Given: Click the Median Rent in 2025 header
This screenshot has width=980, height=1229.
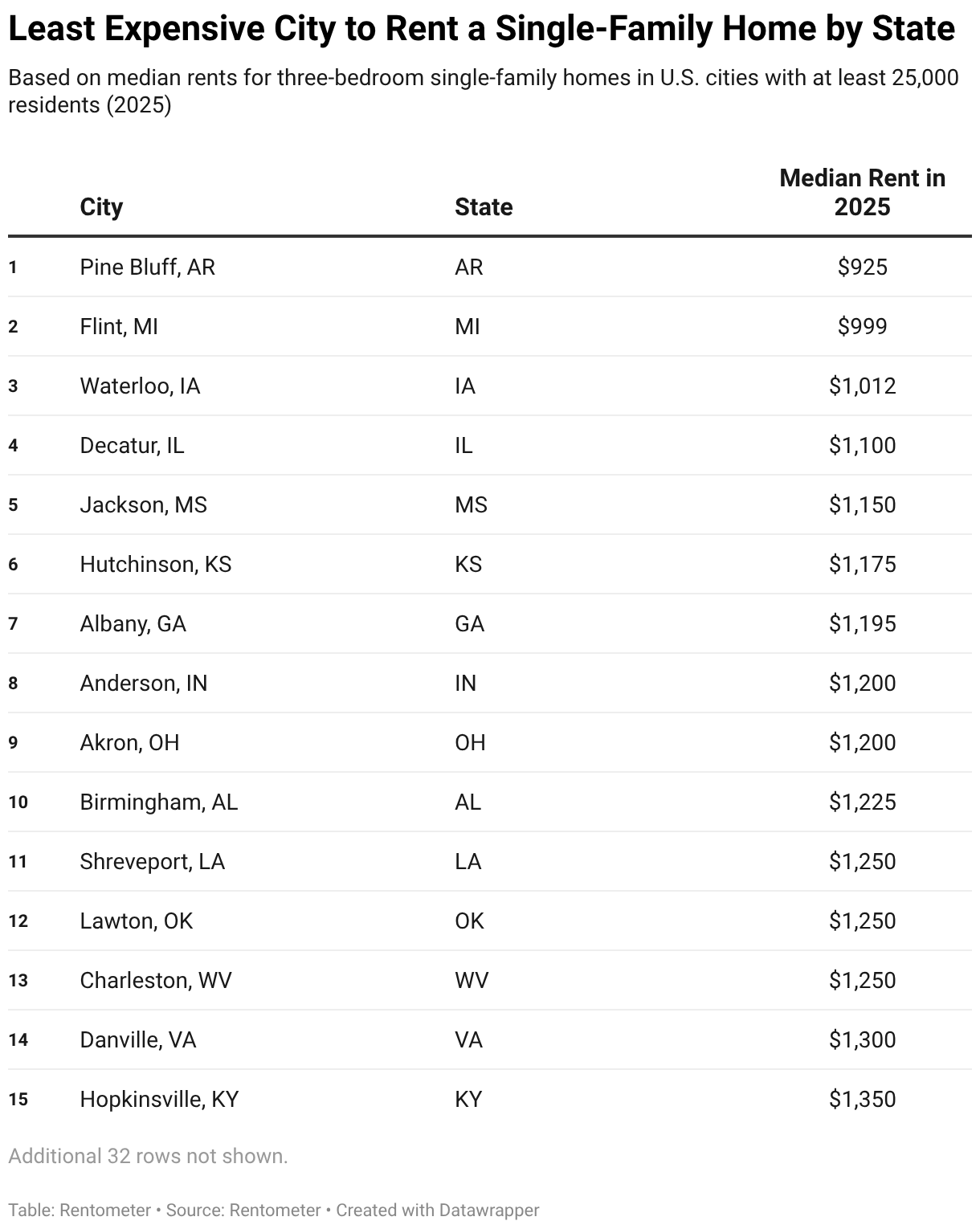Looking at the screenshot, I should pyautogui.click(x=862, y=193).
